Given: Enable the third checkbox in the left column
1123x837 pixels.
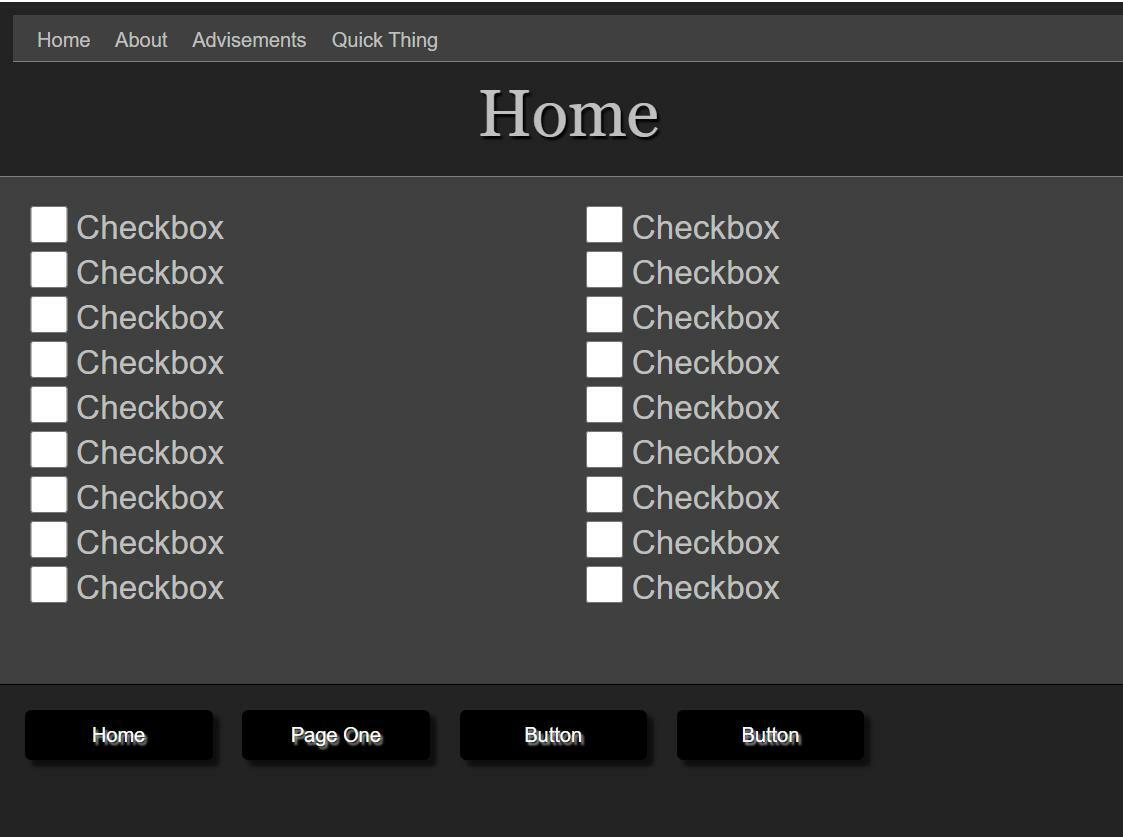Looking at the screenshot, I should click(x=48, y=315).
